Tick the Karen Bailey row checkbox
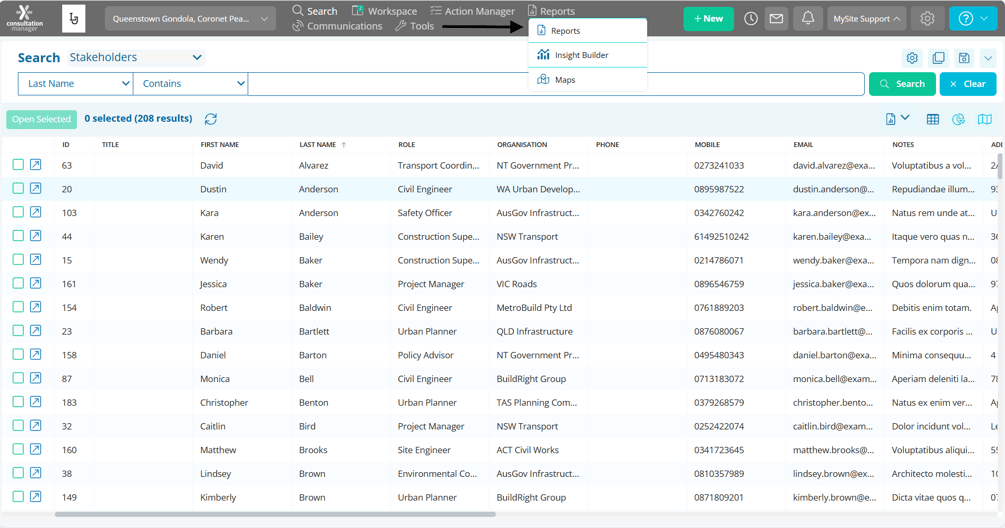1005x528 pixels. point(18,236)
